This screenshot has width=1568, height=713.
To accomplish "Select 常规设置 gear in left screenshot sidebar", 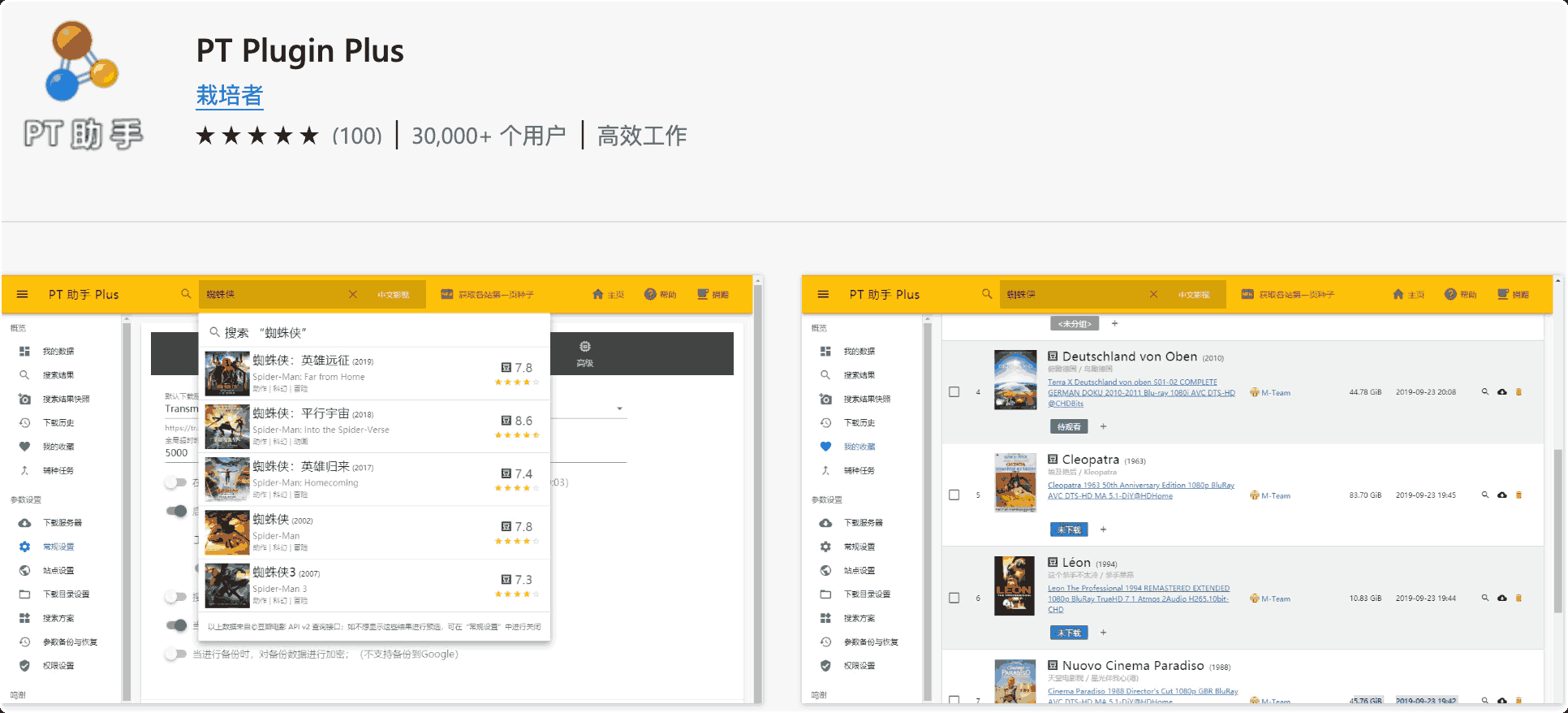I will (x=24, y=547).
